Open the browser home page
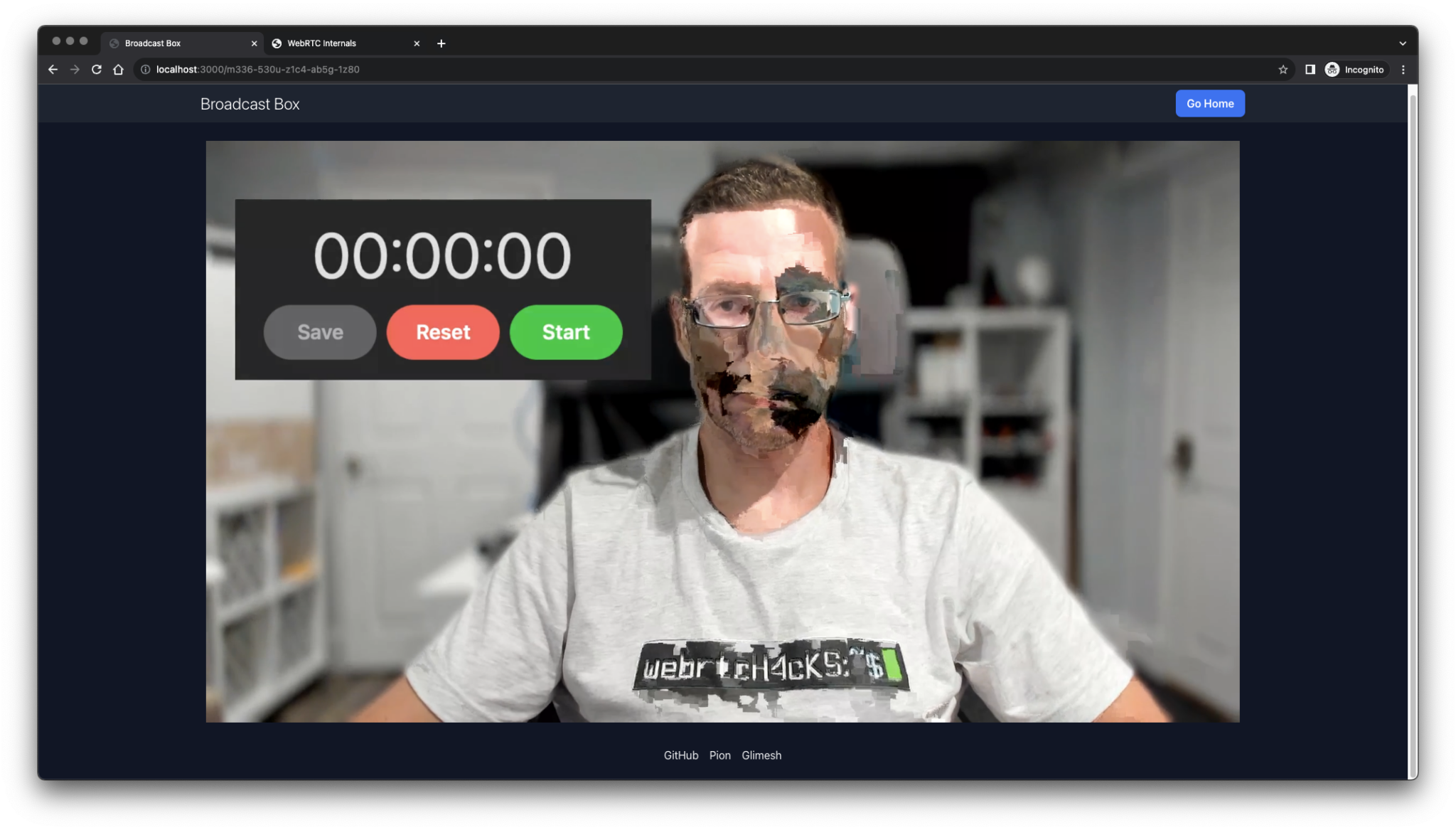The height and width of the screenshot is (830, 1456). 118,69
